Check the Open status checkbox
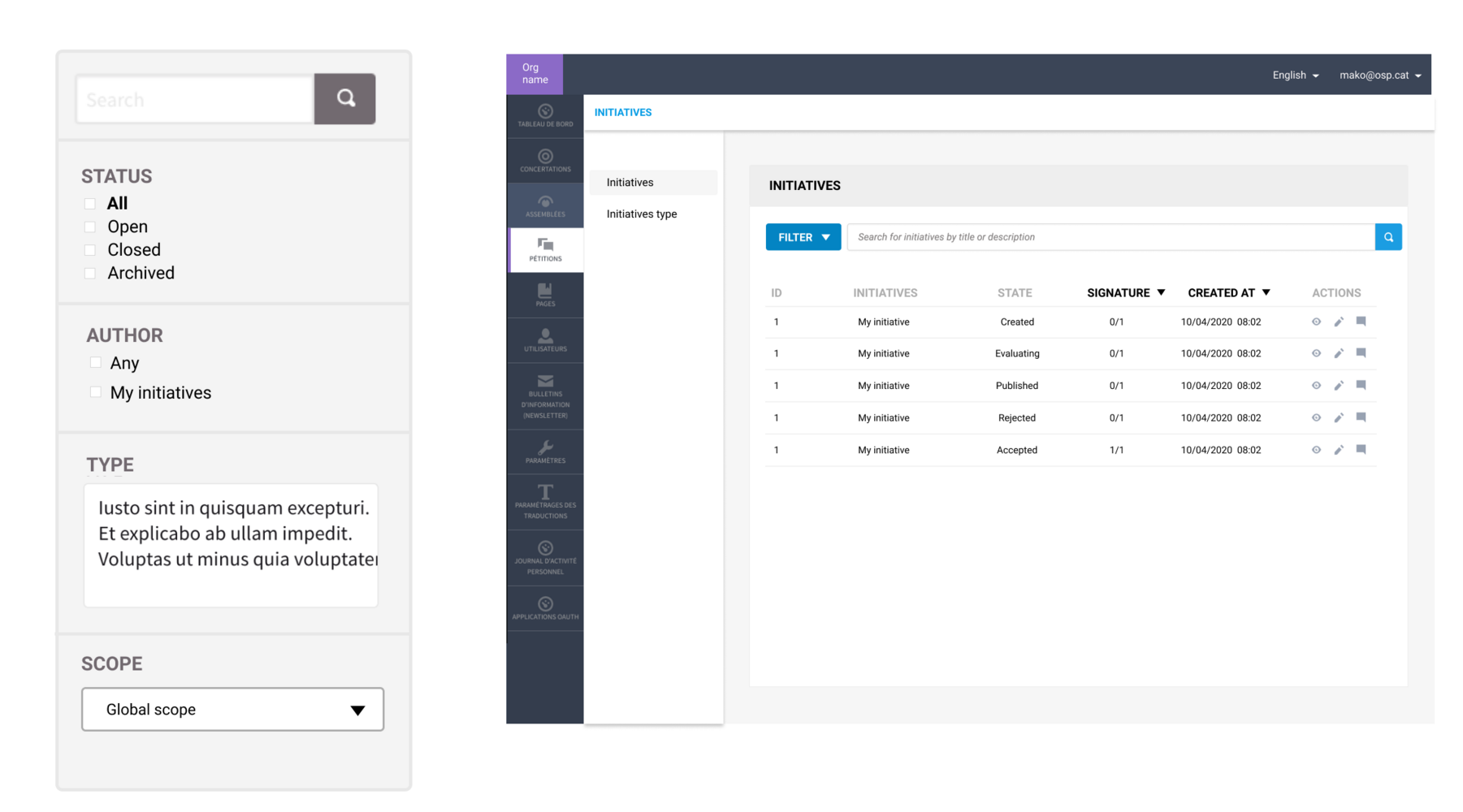Image resolution: width=1463 pixels, height=812 pixels. click(x=90, y=227)
